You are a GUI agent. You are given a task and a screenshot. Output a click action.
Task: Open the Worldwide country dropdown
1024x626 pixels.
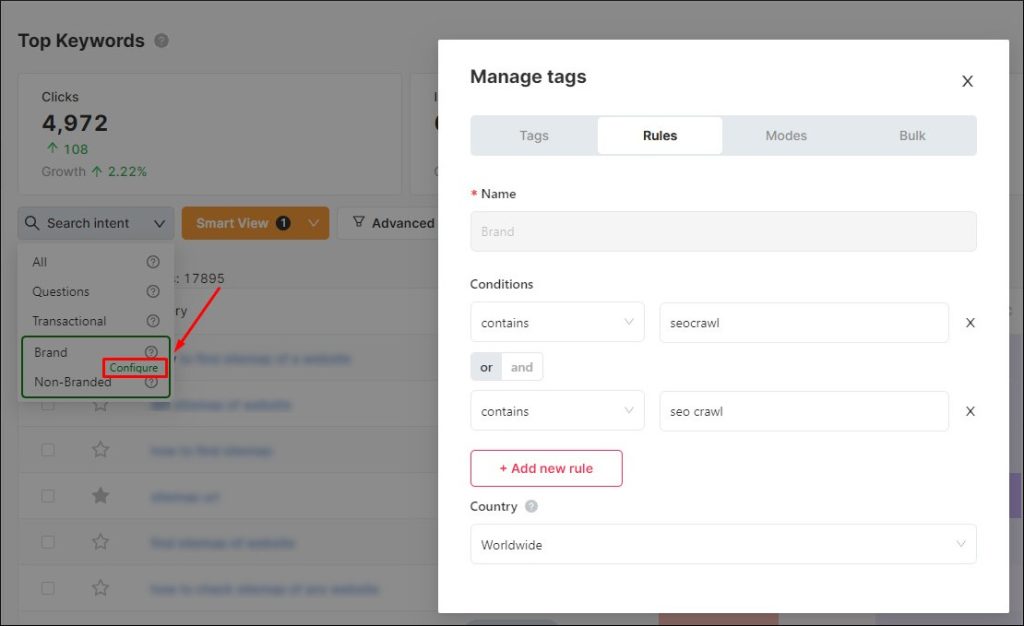click(x=723, y=544)
